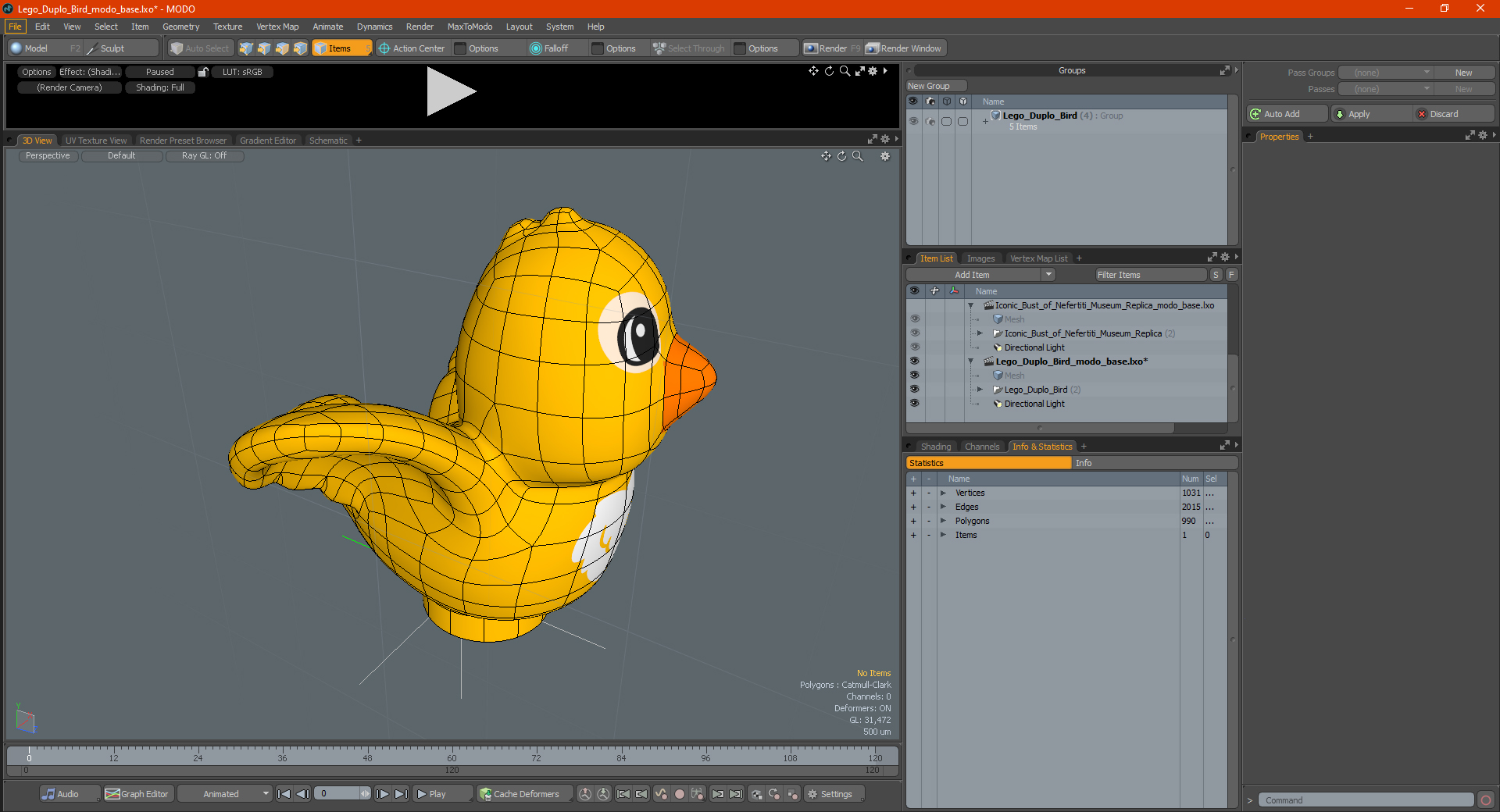Open Pass Groups dropdown
Viewport: 1500px width, 812px height.
click(x=1386, y=73)
